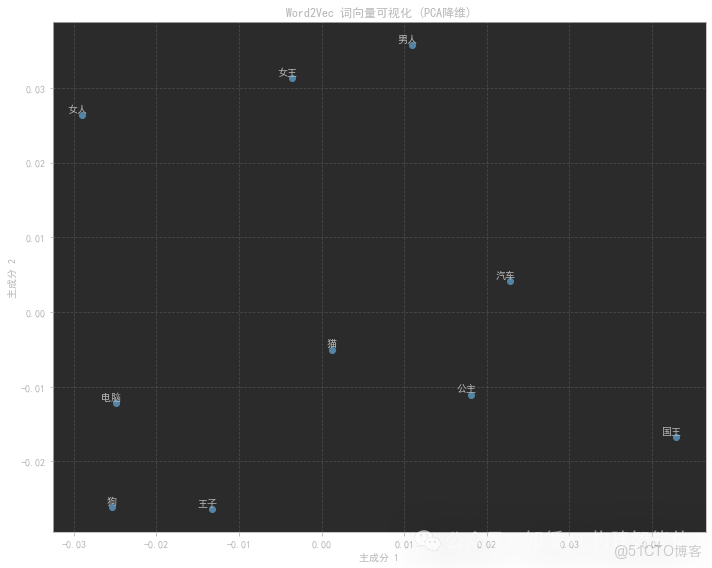The width and height of the screenshot is (712, 568).
Task: Click the data point labeled 男人
Action: coord(412,45)
